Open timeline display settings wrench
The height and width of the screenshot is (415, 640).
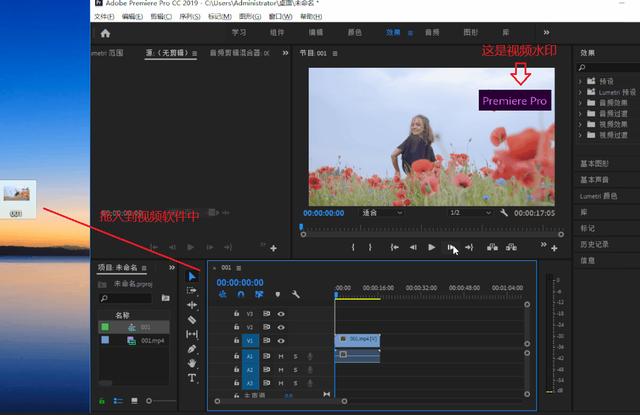[296, 294]
